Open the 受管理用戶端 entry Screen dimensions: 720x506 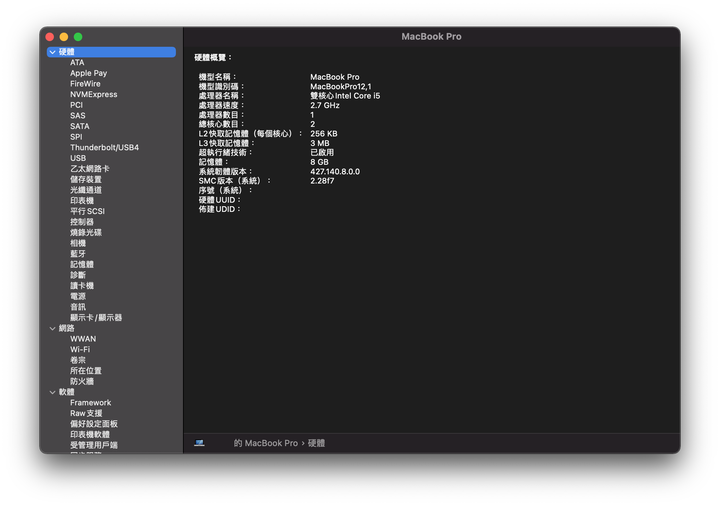[x=94, y=445]
